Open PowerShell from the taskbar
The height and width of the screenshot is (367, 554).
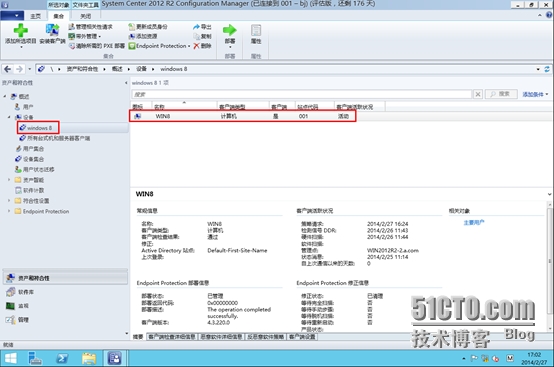pos(62,359)
